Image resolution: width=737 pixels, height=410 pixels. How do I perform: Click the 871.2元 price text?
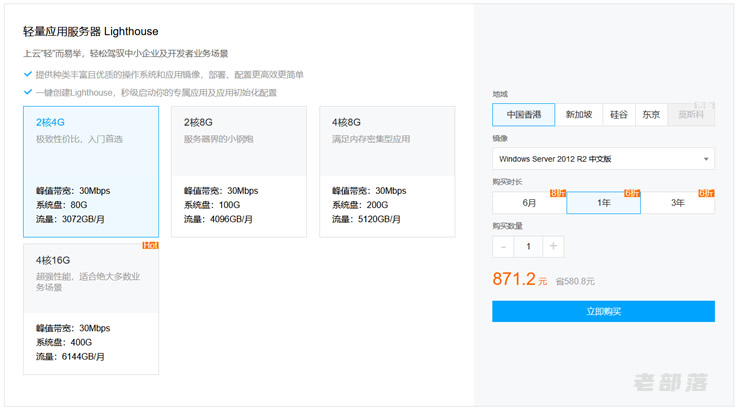(x=520, y=279)
